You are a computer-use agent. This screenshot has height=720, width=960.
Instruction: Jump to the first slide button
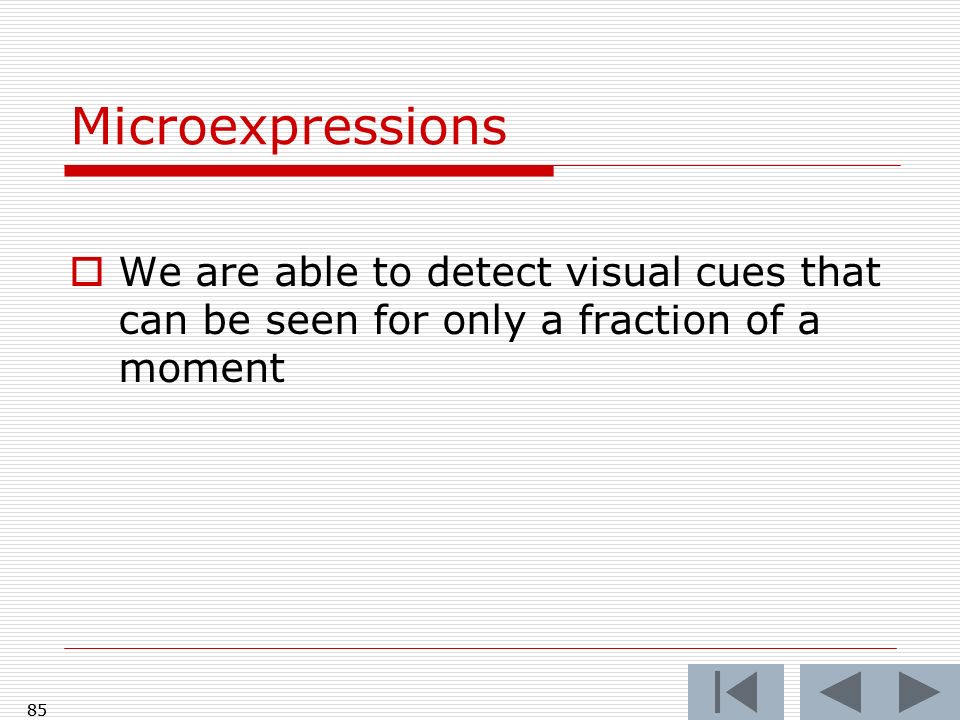pos(735,692)
